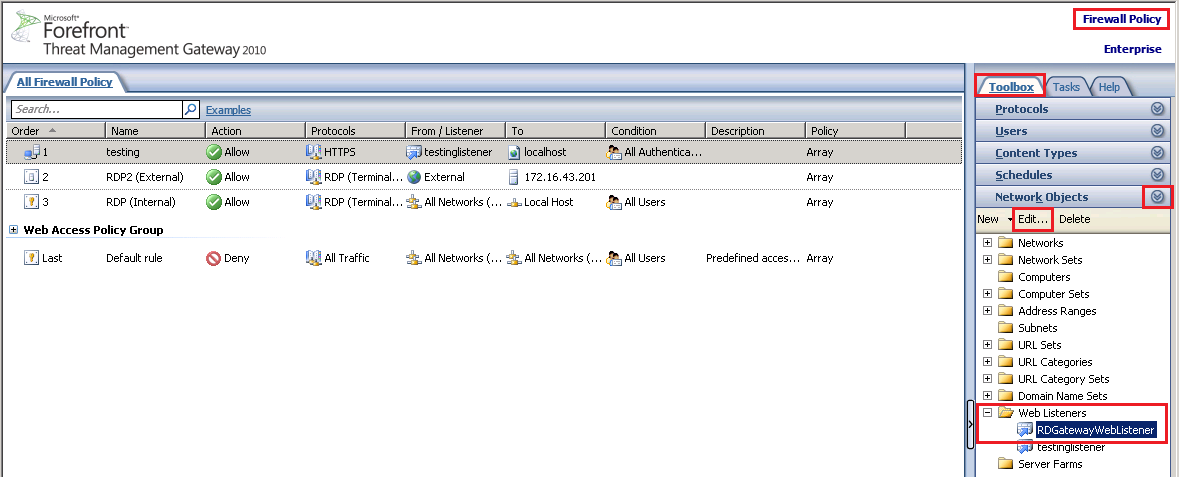The width and height of the screenshot is (1179, 477).
Task: Click the HTTPS protocol icon in testing rule
Action: [x=313, y=152]
